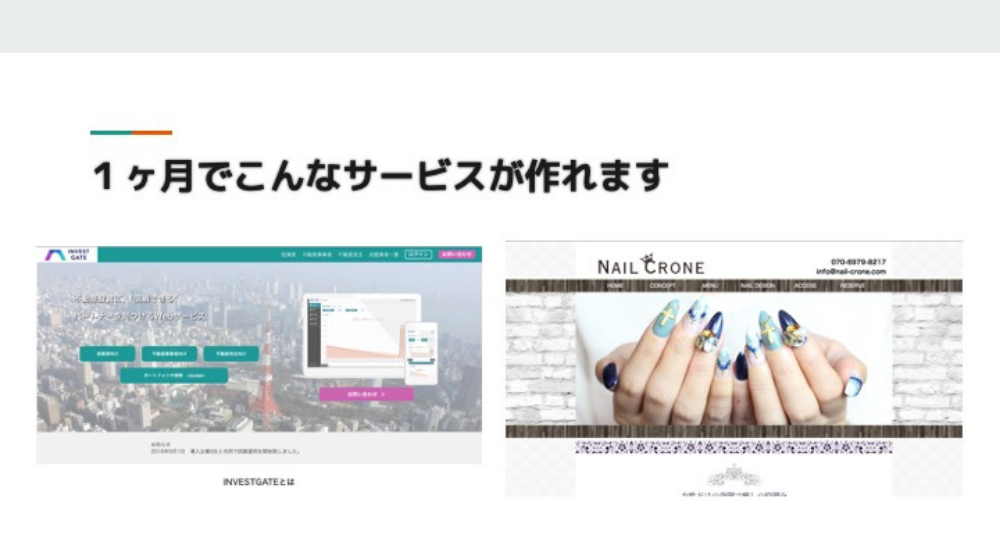This screenshot has height=550, width=1000.
Task: Click the INVEST GATE logo icon
Action: point(55,255)
